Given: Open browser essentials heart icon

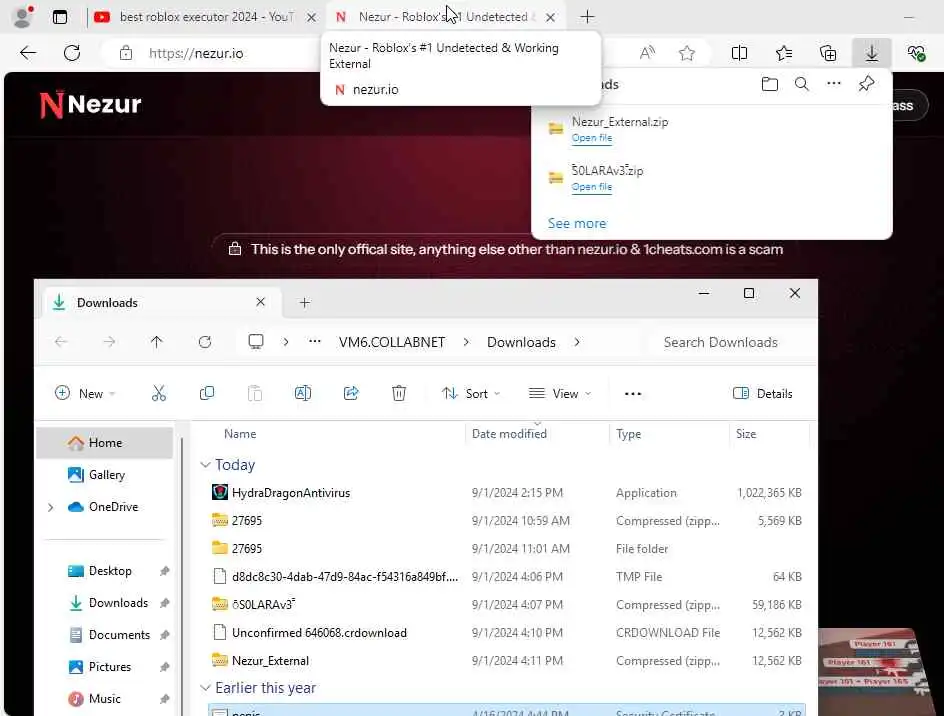Looking at the screenshot, I should click(x=916, y=53).
